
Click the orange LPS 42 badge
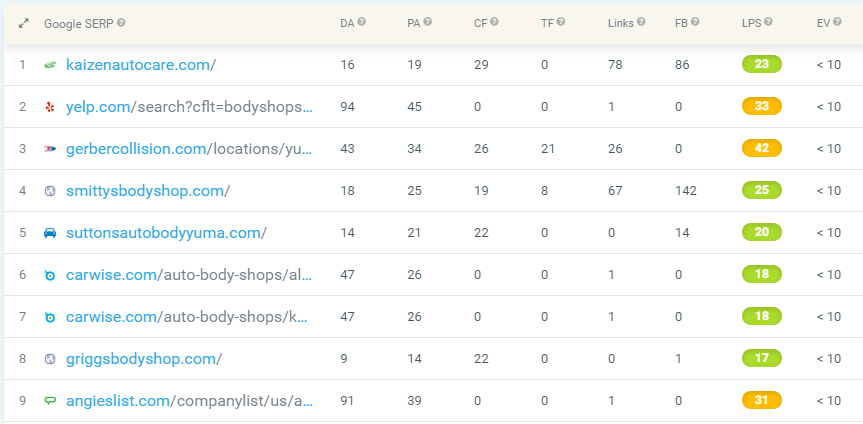[x=762, y=149]
